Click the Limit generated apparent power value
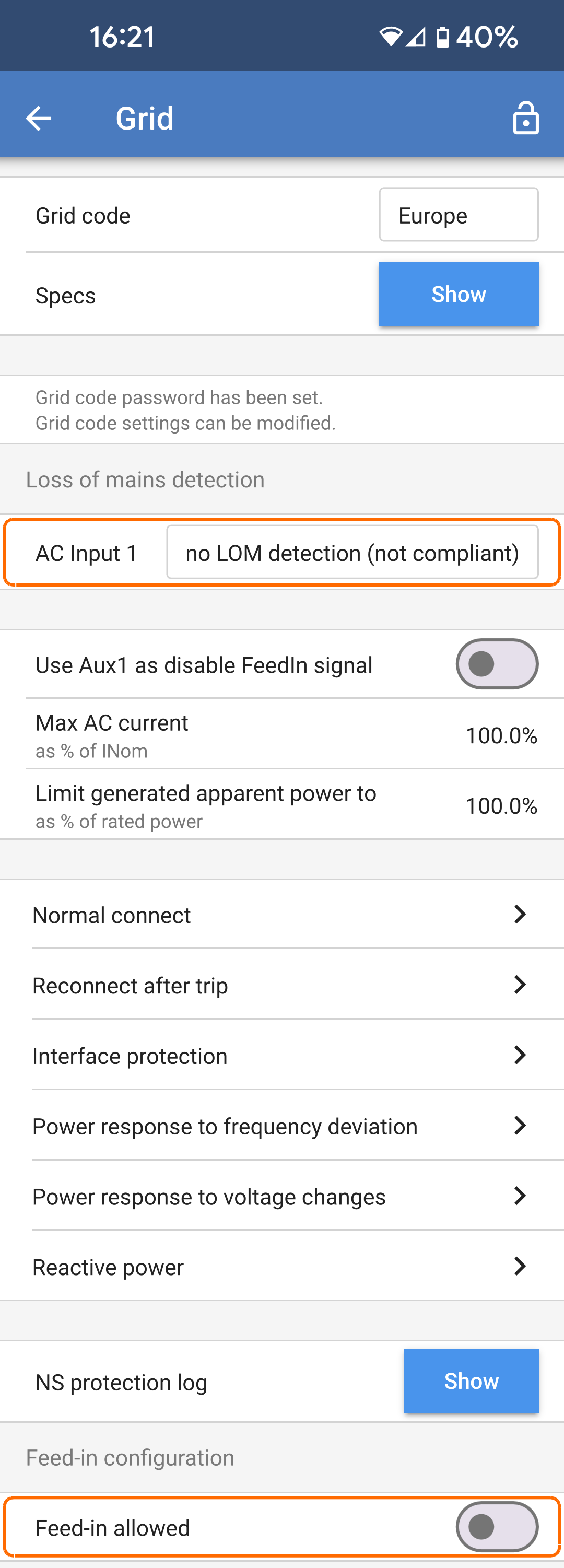The height and width of the screenshot is (1568, 564). point(501,805)
